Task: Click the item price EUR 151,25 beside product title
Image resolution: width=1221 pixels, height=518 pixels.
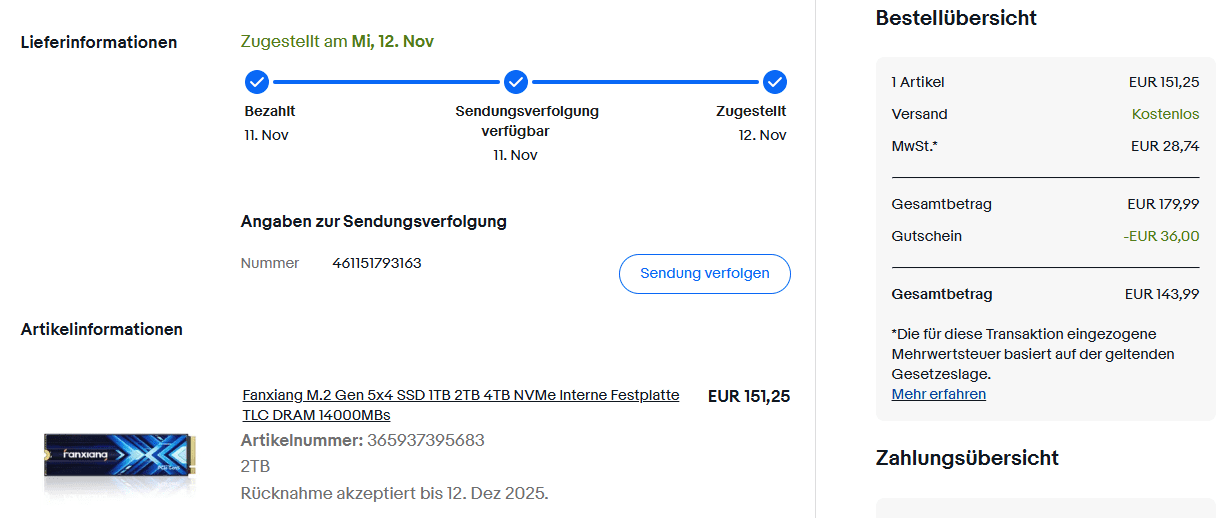Action: click(x=748, y=396)
